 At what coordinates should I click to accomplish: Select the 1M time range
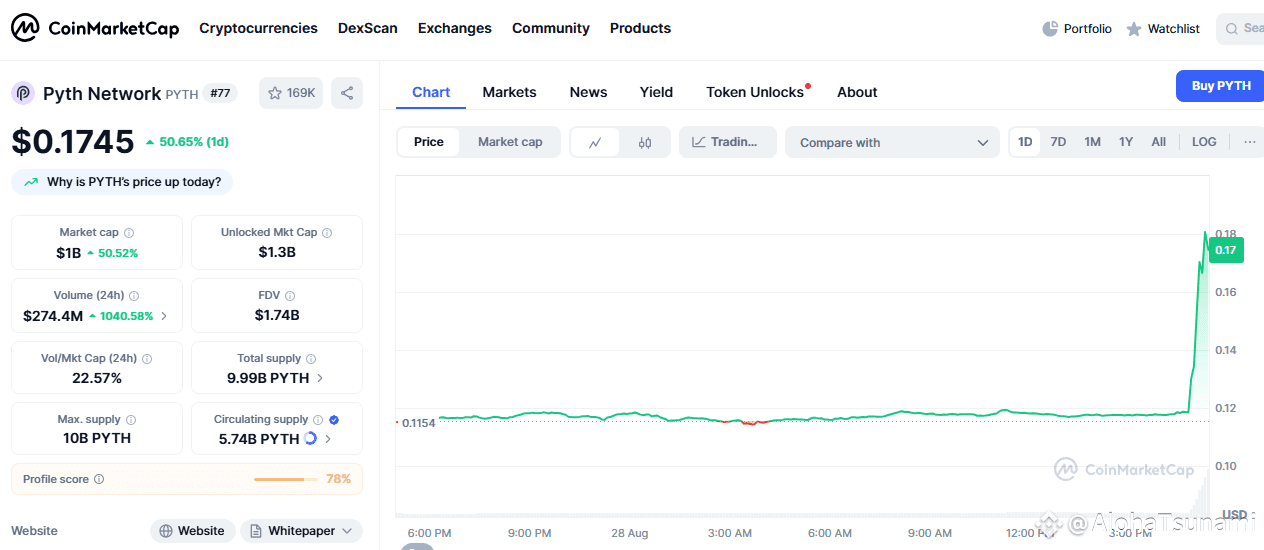point(1092,142)
